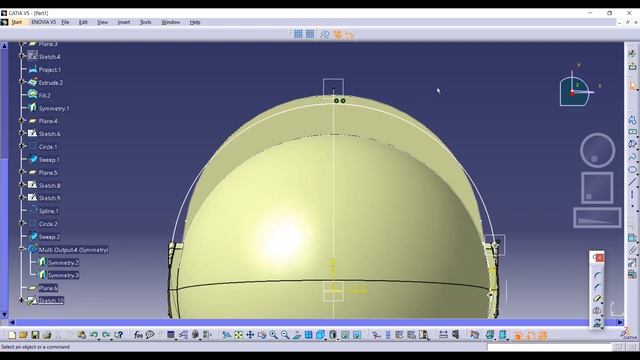The height and width of the screenshot is (360, 640).
Task: Select the Pan tool with four arrows
Action: pos(250,335)
